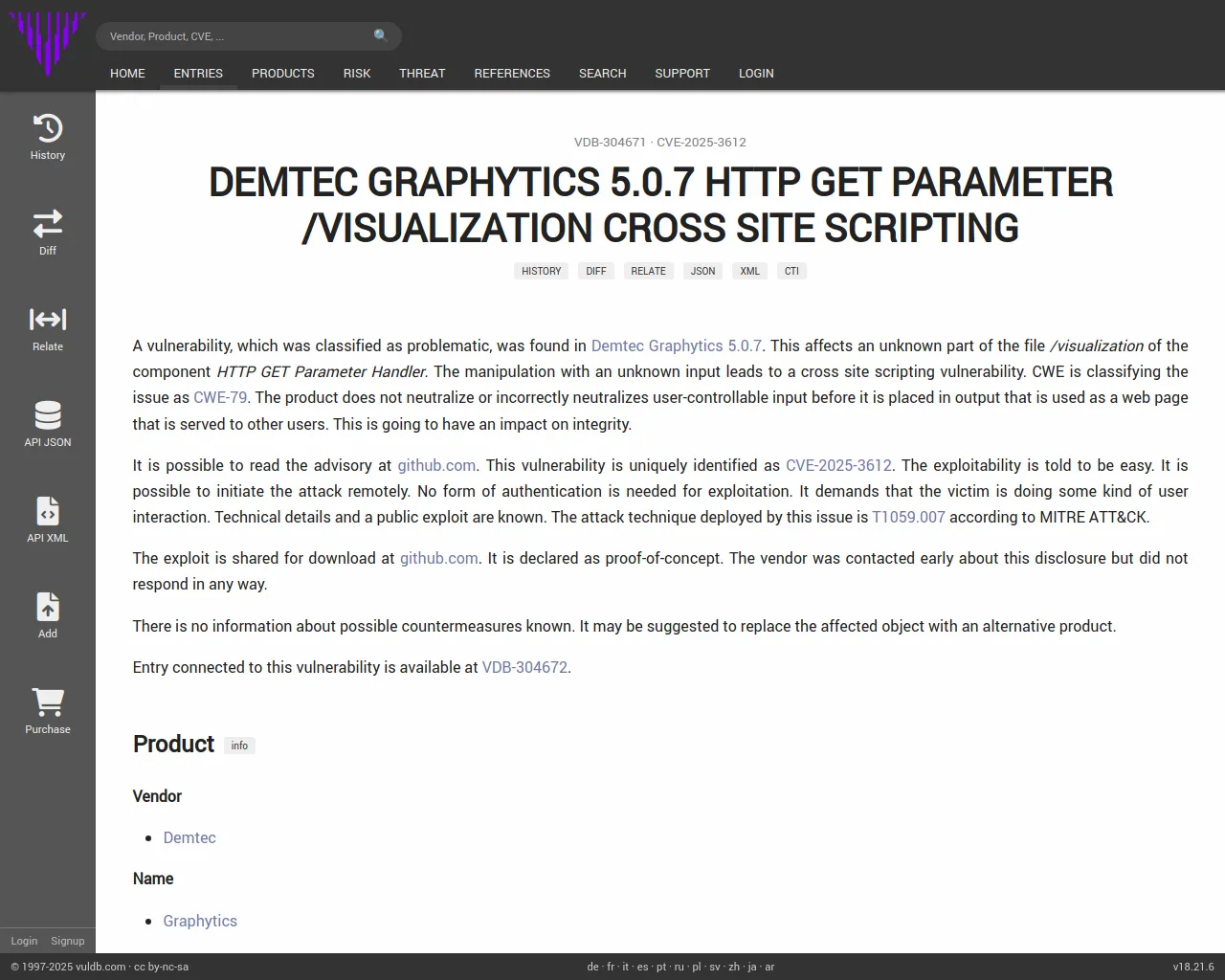This screenshot has height=980, width=1225.
Task: Open the Demtec vendor link
Action: tap(189, 837)
